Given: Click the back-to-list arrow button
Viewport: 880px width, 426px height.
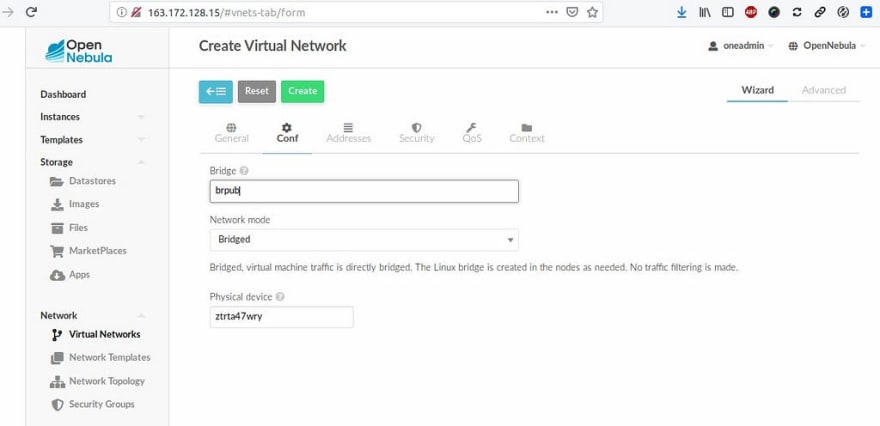Looking at the screenshot, I should click(216, 91).
